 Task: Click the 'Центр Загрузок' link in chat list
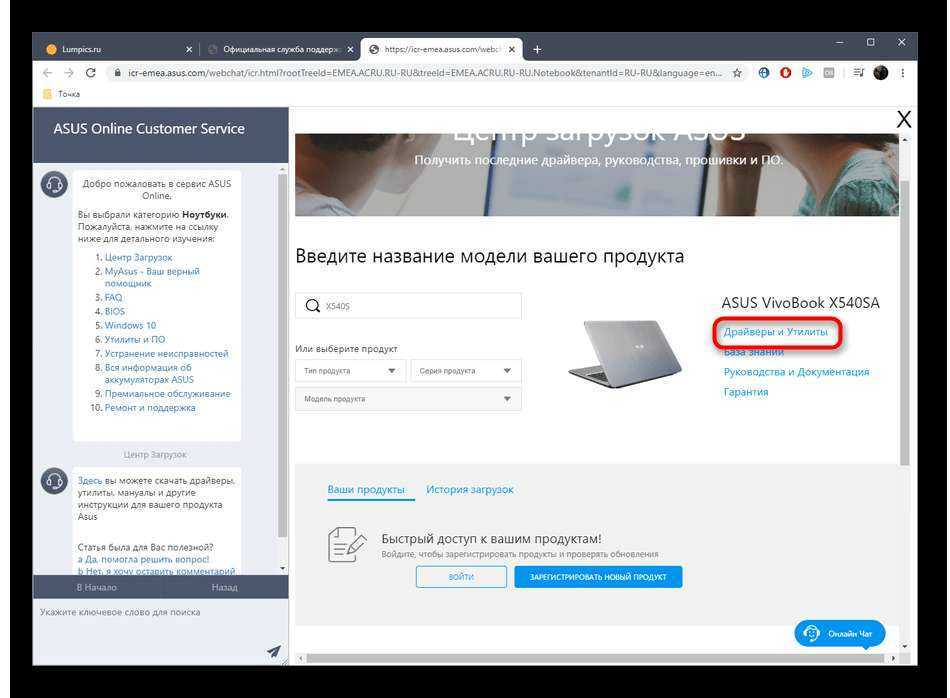pos(138,257)
